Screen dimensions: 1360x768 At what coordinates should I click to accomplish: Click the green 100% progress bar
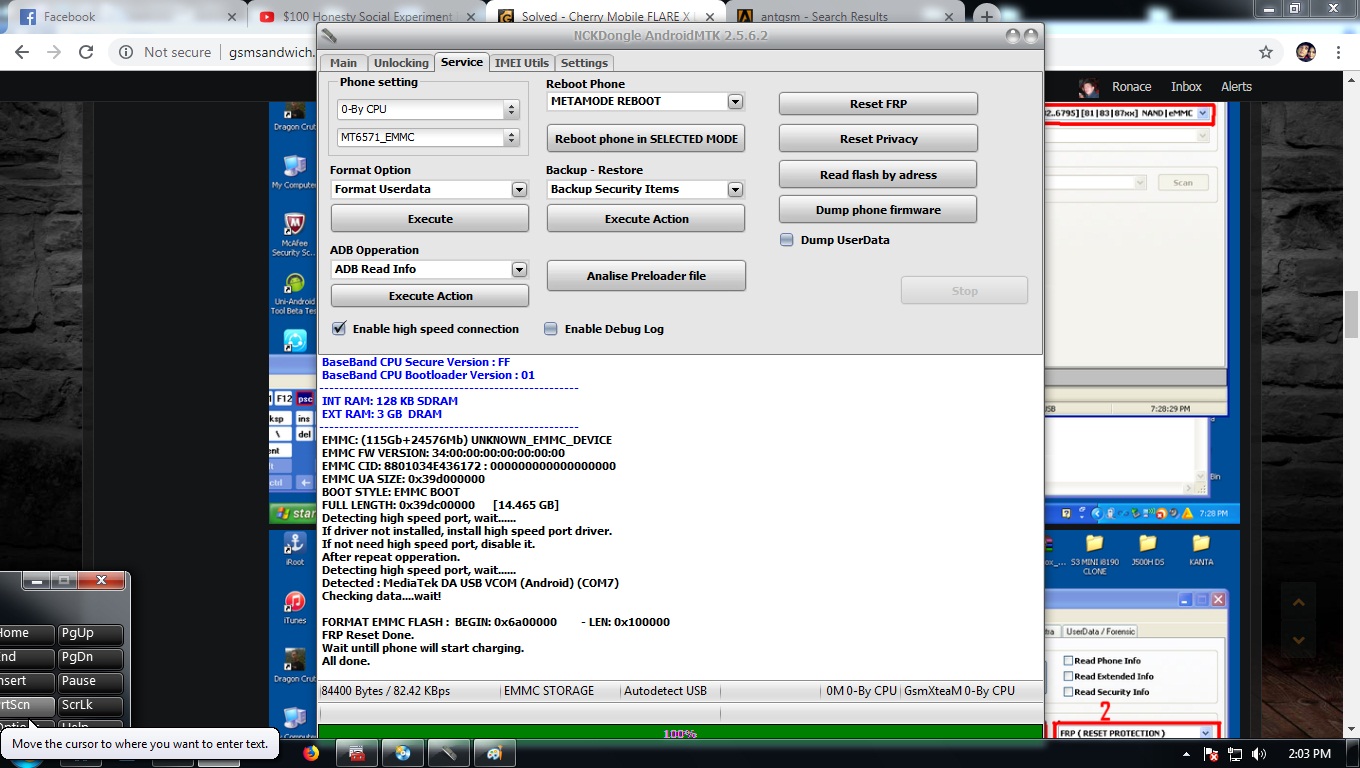[x=680, y=734]
